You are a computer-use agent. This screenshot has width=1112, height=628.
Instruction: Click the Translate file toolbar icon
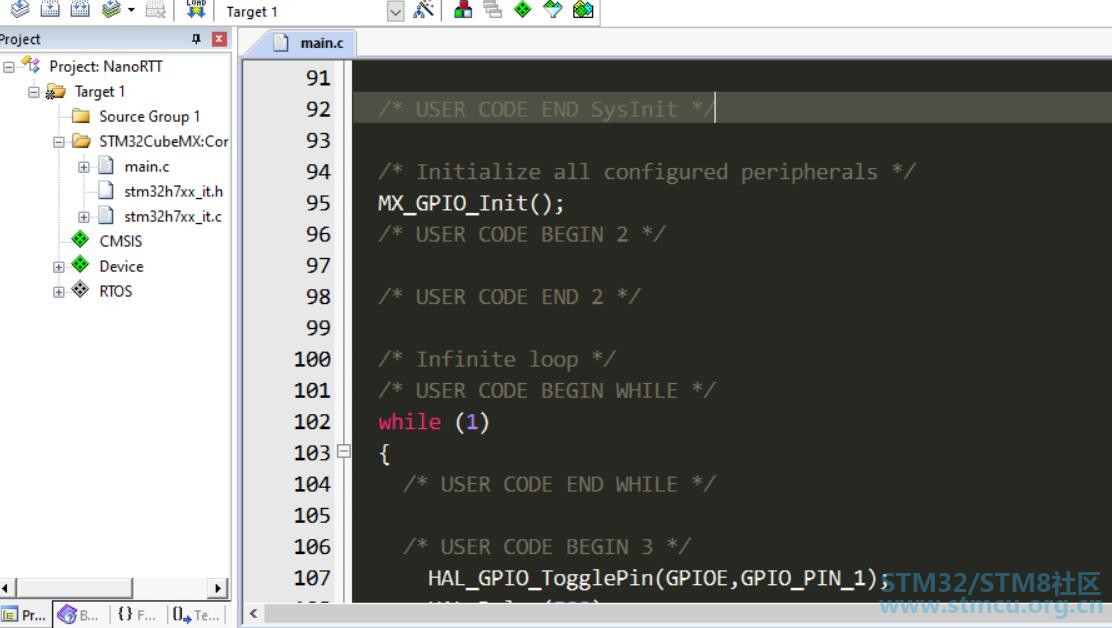tap(20, 9)
